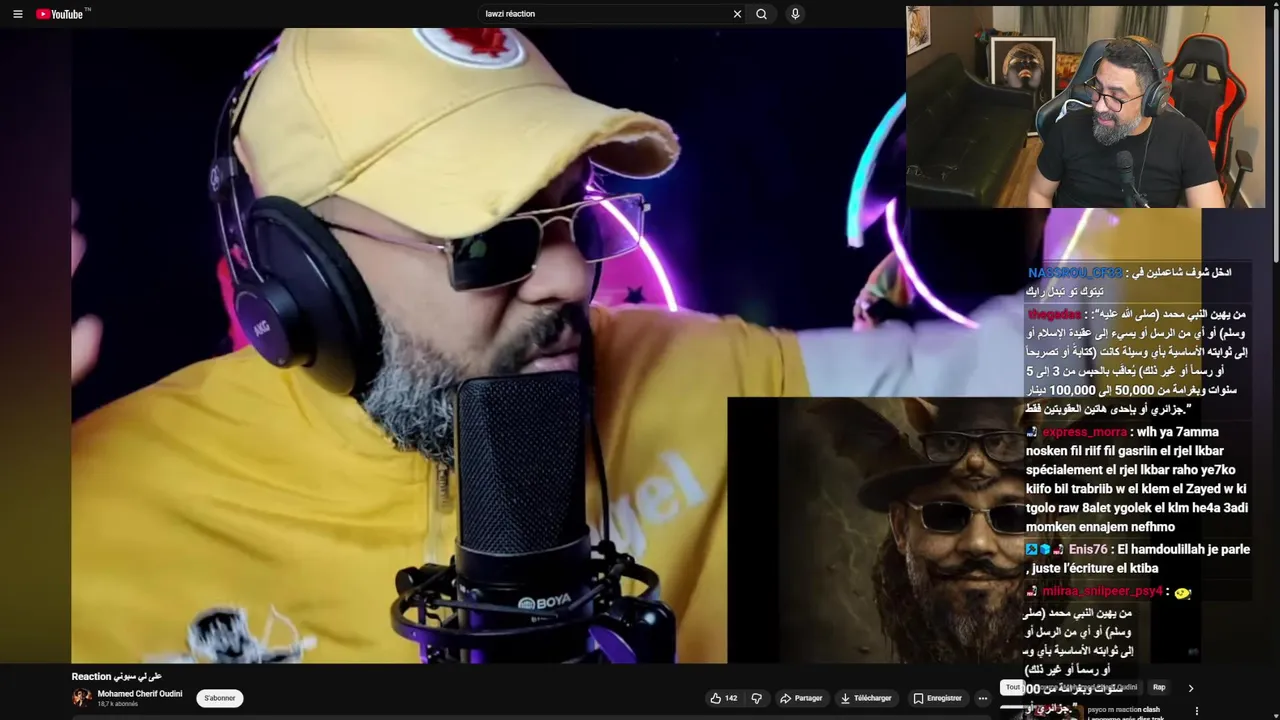Screen dimensions: 1280x720
Task: Open the YouTube hamburger guide menu
Action: tap(17, 14)
